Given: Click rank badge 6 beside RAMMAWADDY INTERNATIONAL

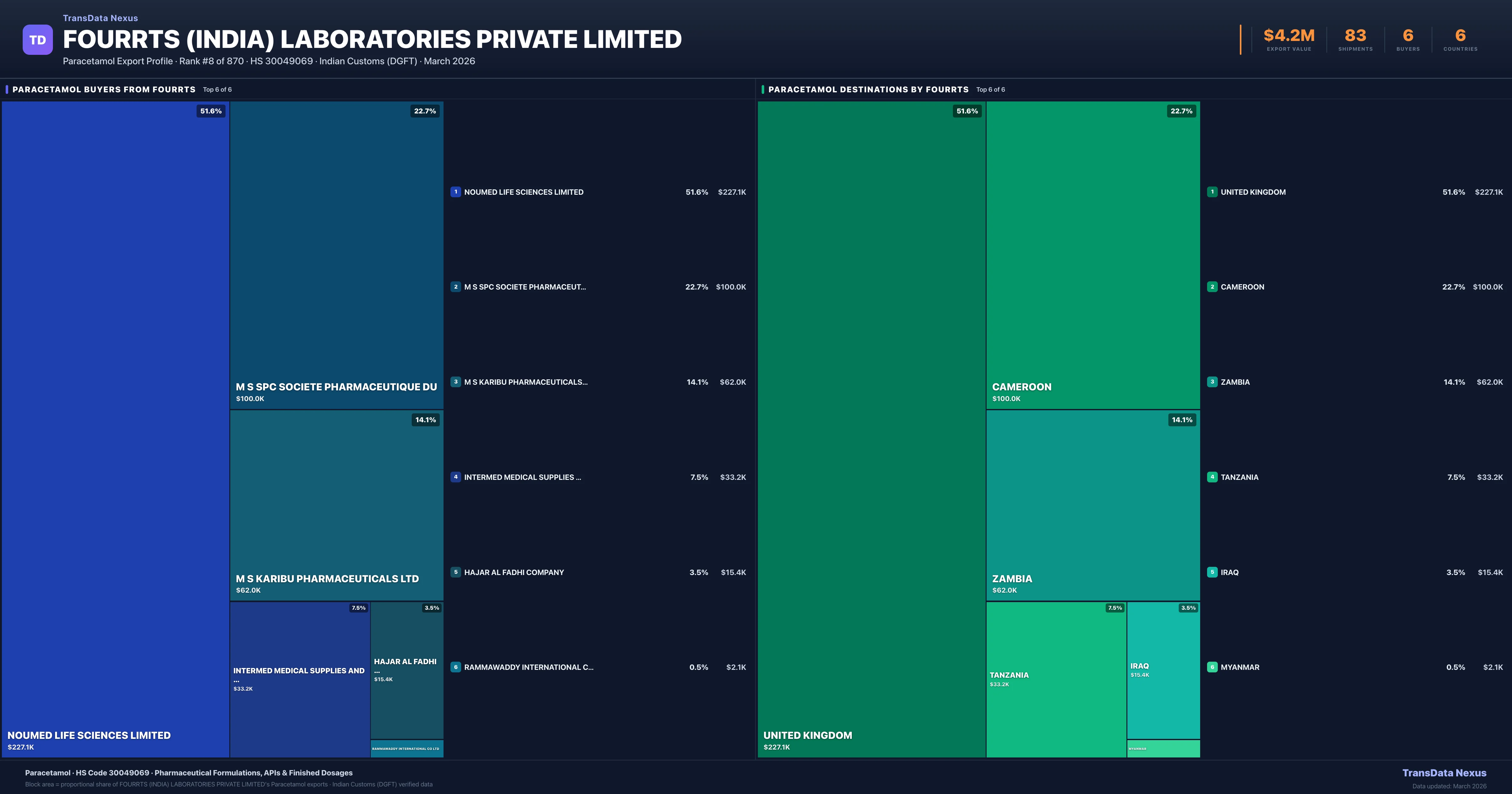Looking at the screenshot, I should coord(455,667).
